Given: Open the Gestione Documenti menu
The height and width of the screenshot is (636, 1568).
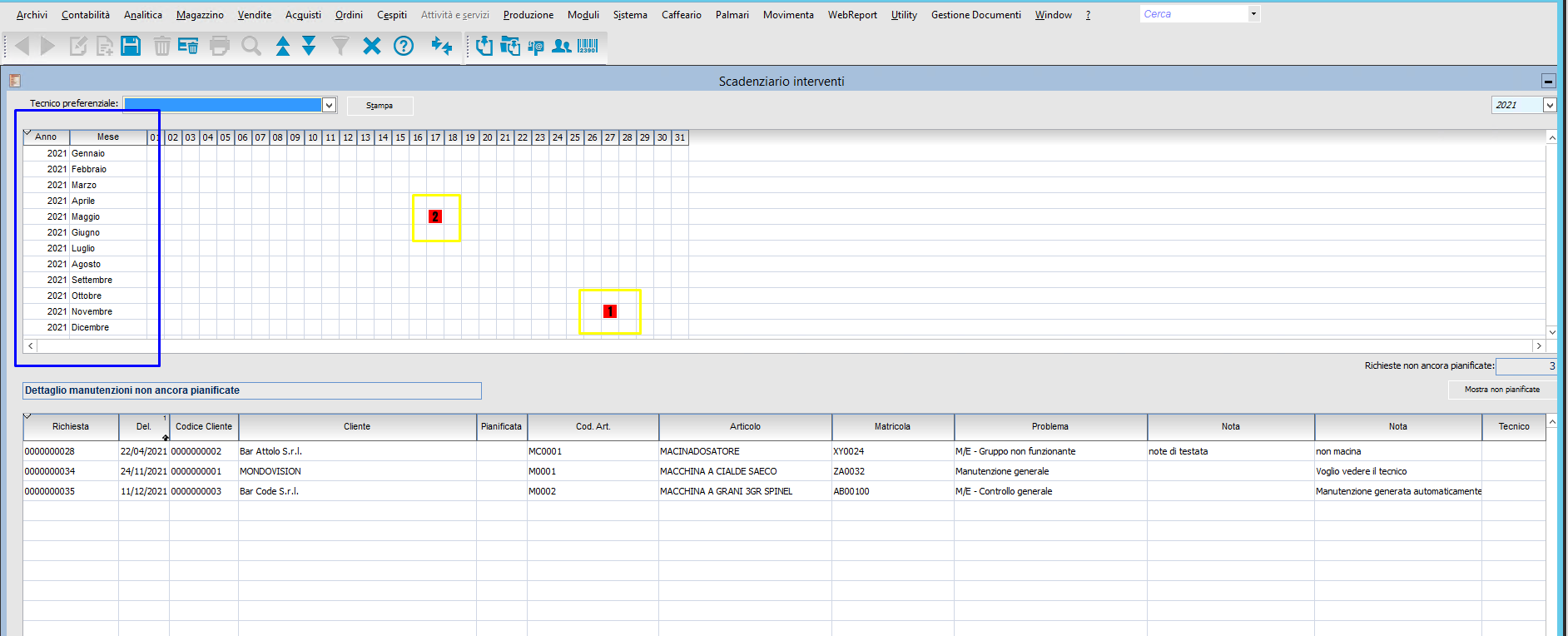Looking at the screenshot, I should (975, 15).
